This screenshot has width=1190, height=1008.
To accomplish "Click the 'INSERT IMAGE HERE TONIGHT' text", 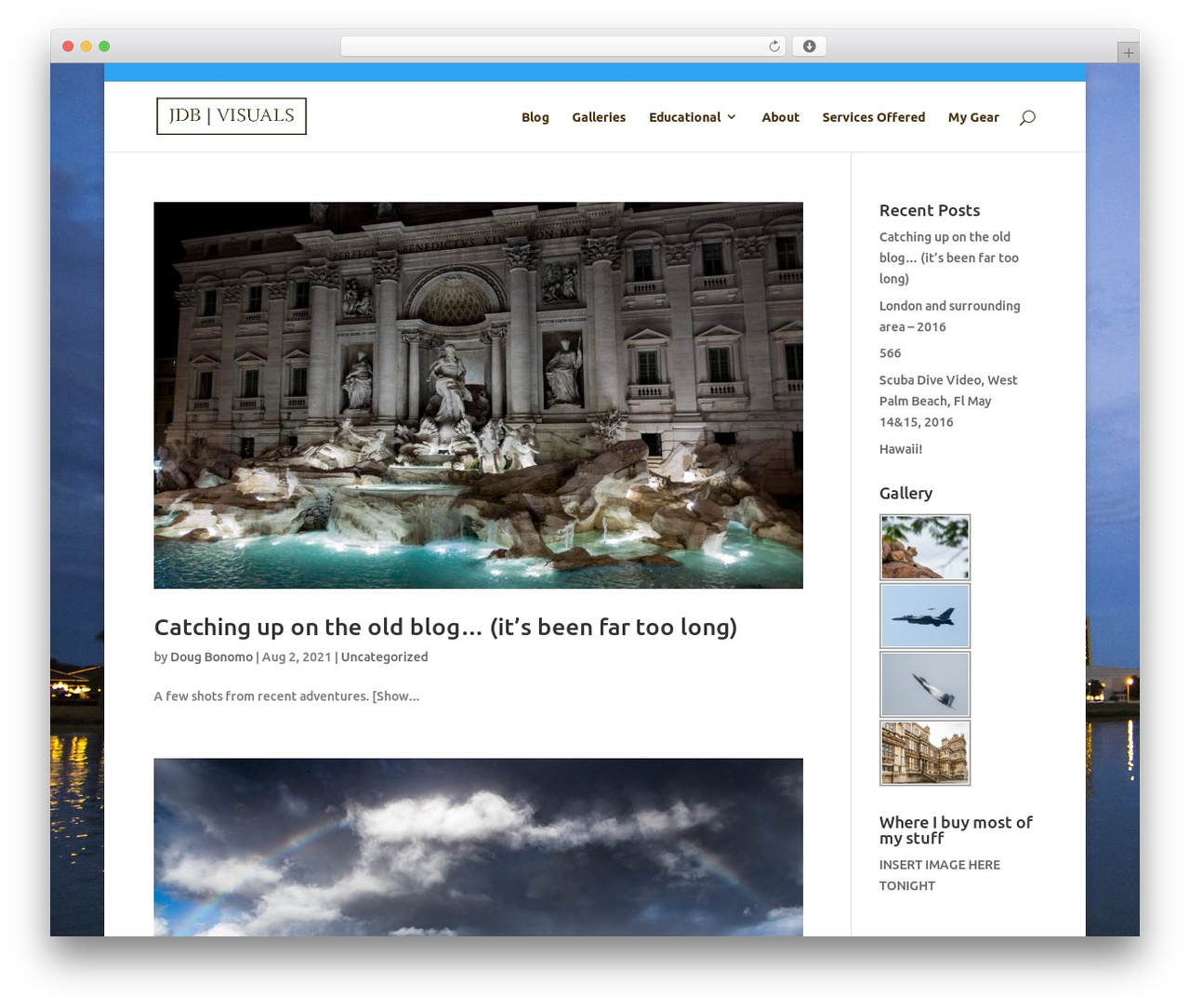I will point(940,875).
